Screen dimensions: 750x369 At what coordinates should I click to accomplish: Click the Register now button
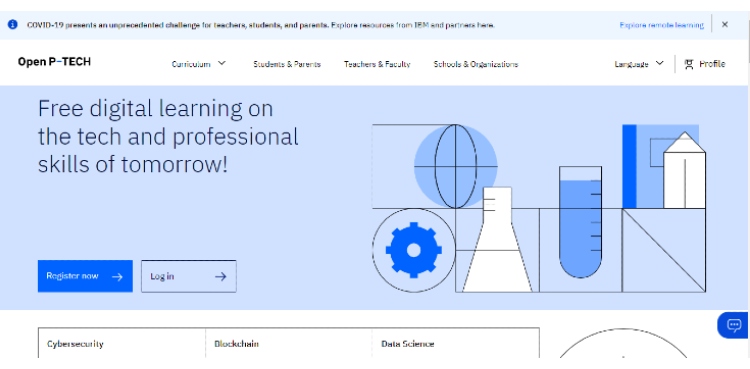click(x=85, y=276)
